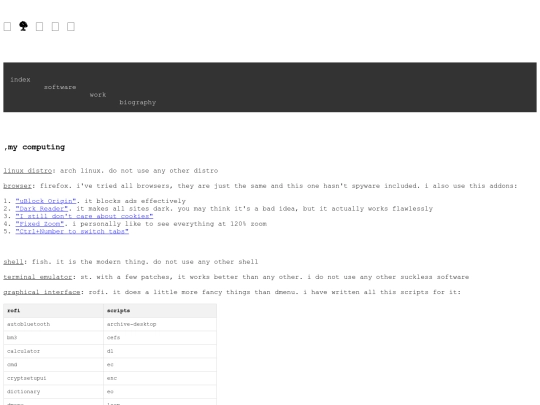Go to the software section in the nav bar

(60, 87)
